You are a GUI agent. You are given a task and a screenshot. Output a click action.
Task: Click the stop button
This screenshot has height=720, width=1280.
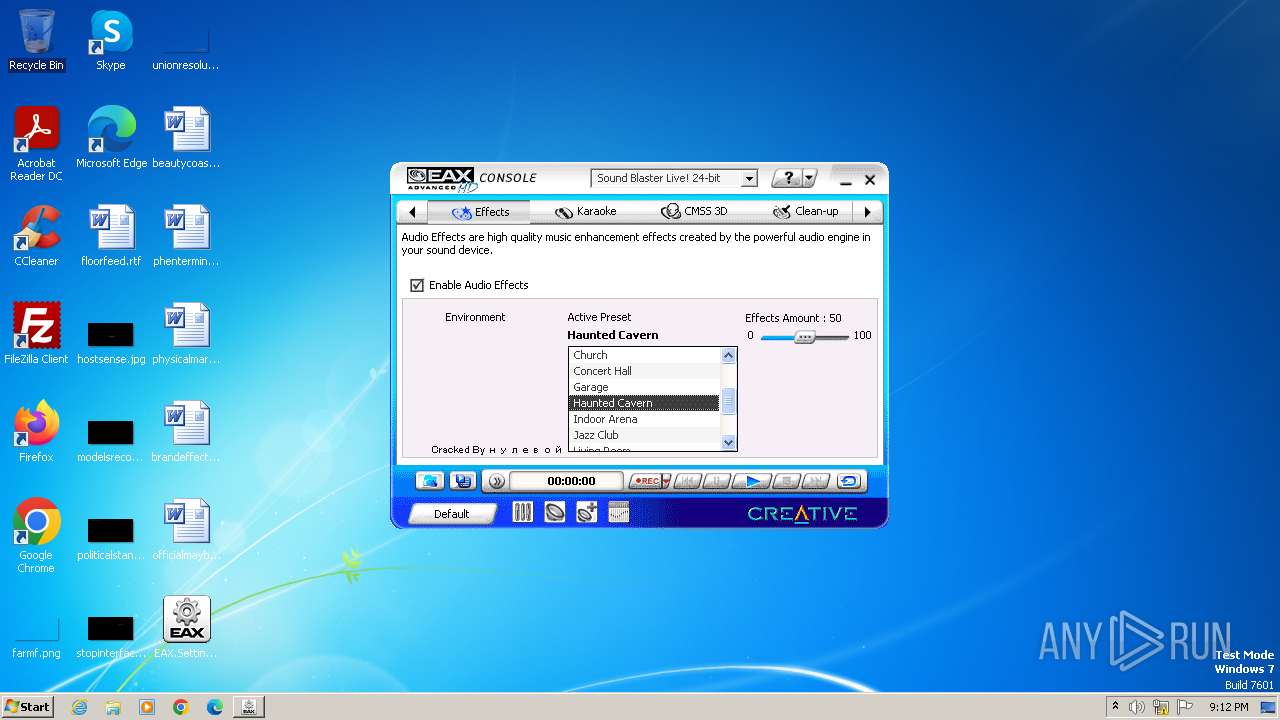(x=786, y=481)
